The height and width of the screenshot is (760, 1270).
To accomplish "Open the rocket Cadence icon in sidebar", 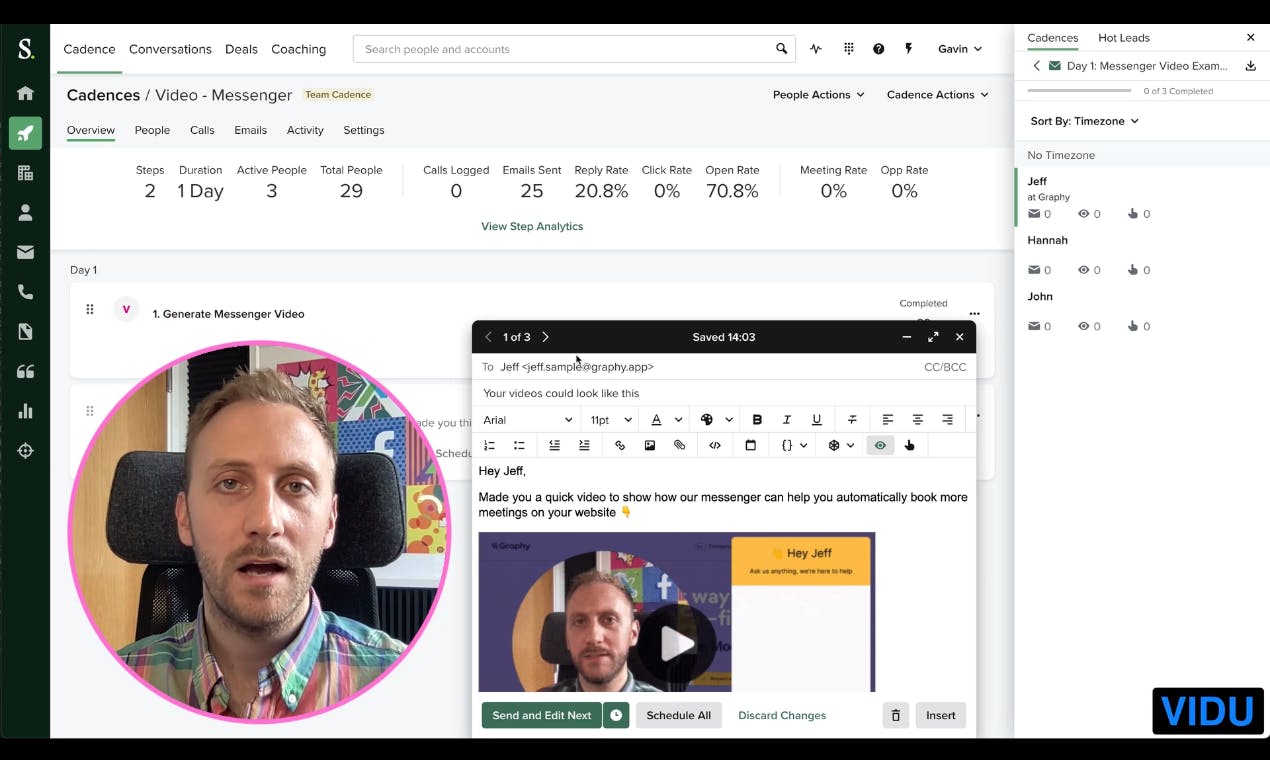I will click(x=25, y=133).
